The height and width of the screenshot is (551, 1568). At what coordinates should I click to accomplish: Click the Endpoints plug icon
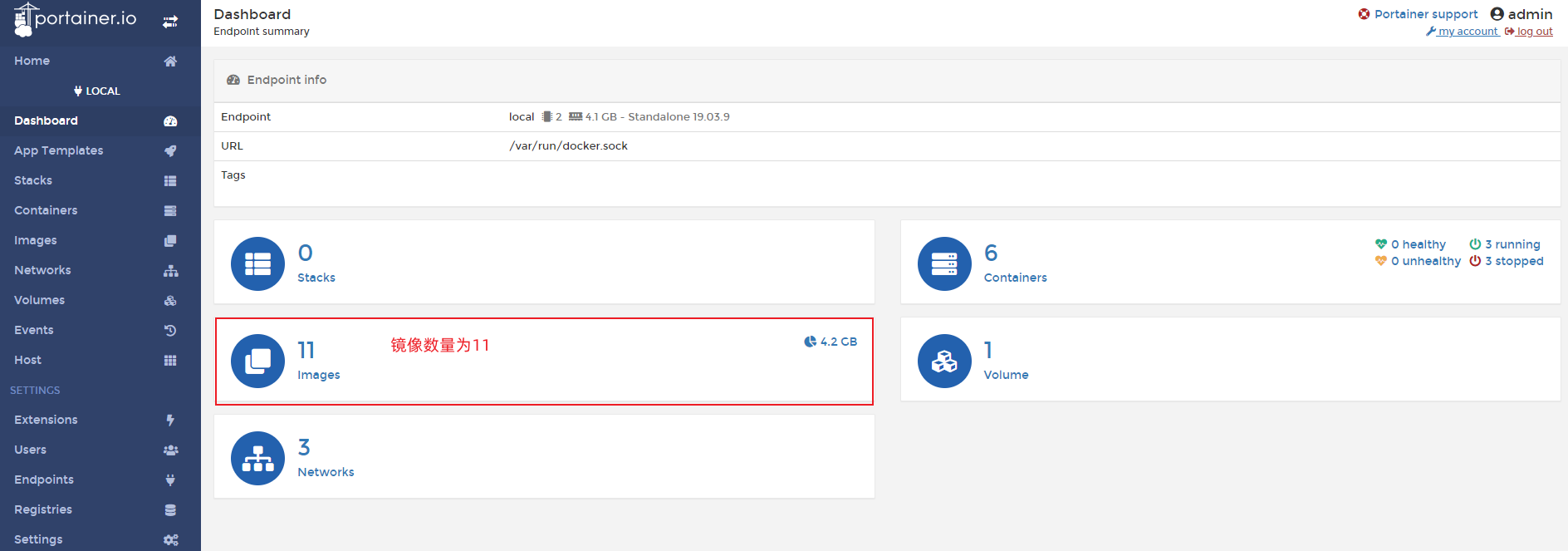tap(170, 480)
